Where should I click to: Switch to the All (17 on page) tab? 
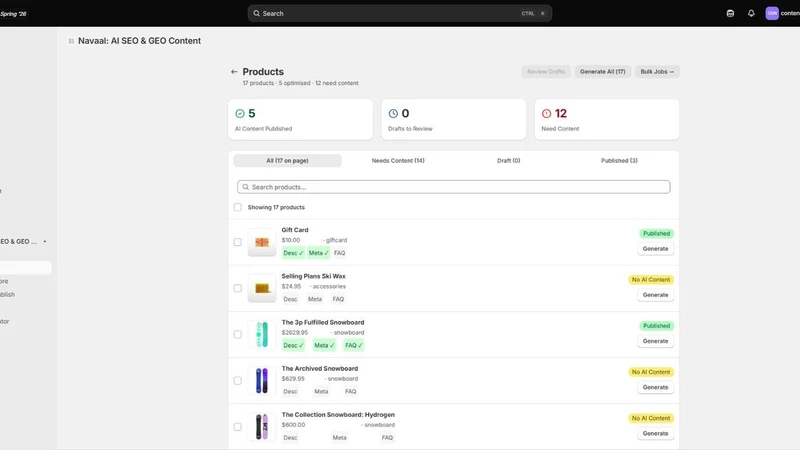click(287, 161)
